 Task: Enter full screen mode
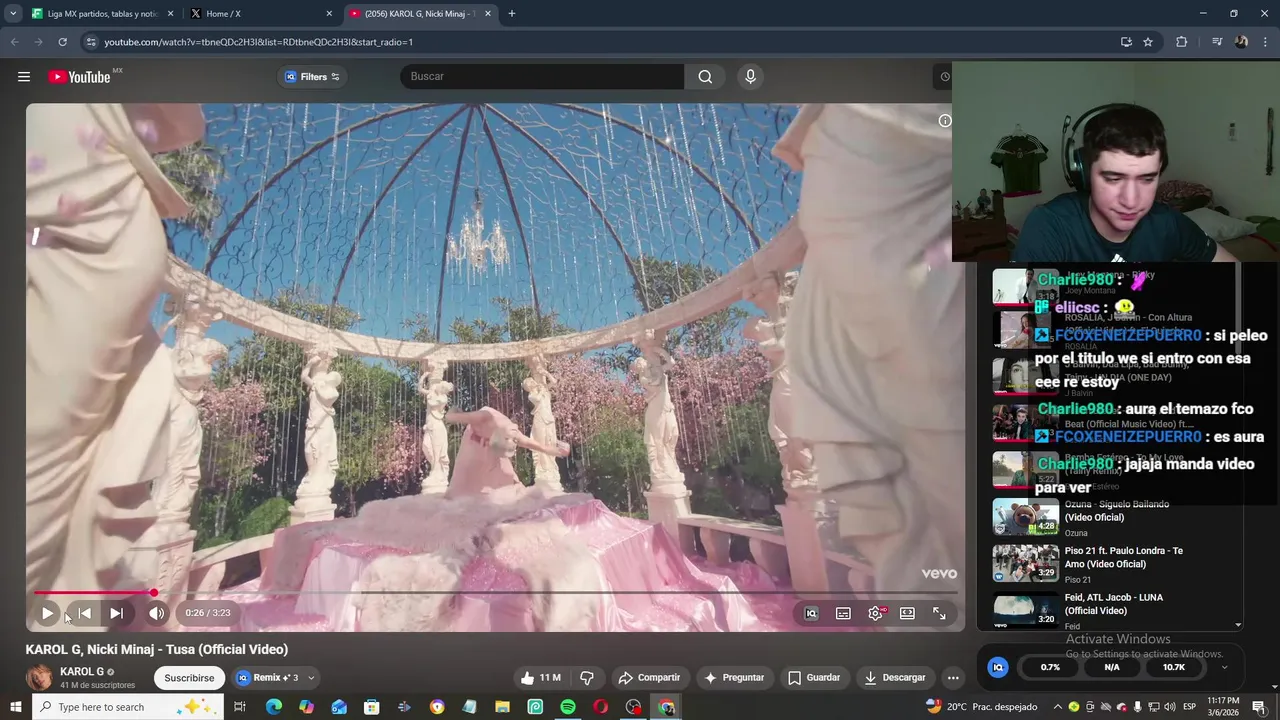point(939,613)
